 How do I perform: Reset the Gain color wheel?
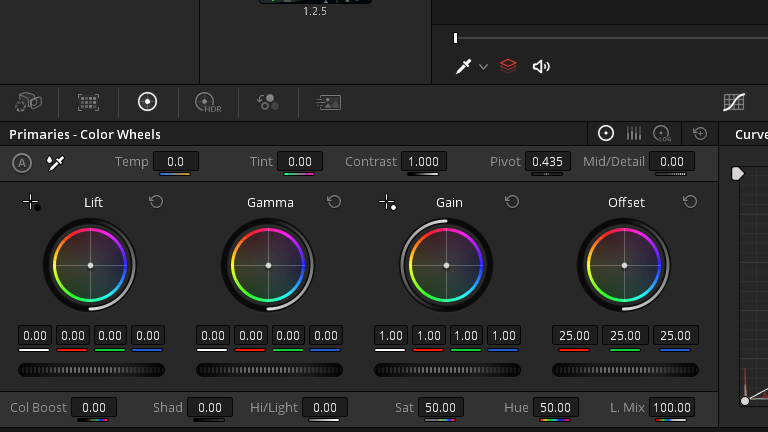pyautogui.click(x=512, y=202)
